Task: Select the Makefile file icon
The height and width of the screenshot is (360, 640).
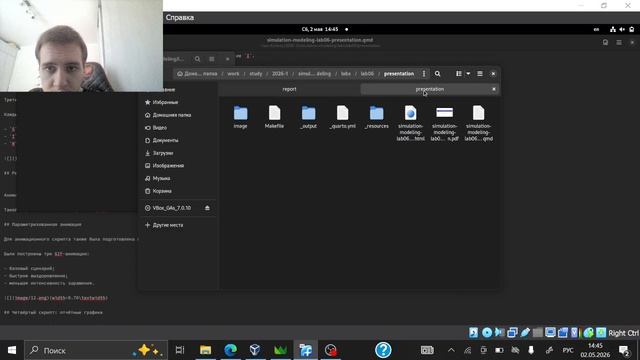Action: pos(274,113)
